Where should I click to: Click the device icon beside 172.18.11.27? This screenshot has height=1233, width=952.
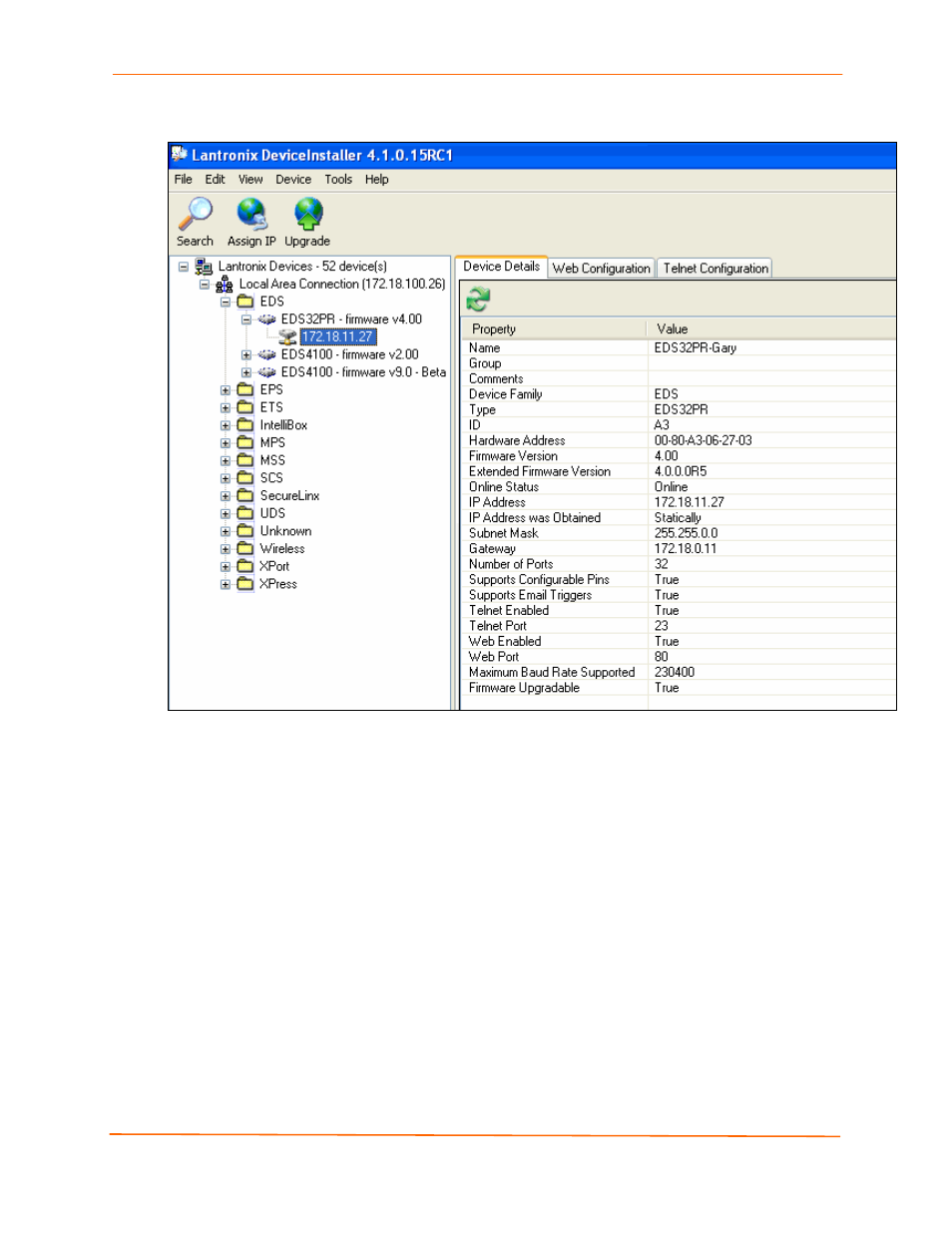287,337
